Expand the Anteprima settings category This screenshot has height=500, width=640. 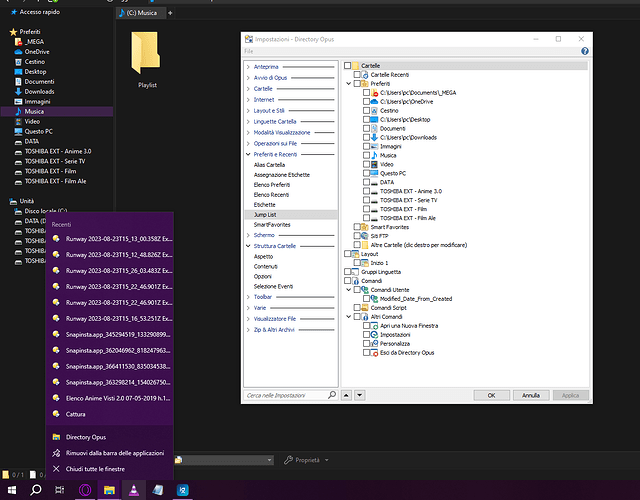tap(248, 67)
